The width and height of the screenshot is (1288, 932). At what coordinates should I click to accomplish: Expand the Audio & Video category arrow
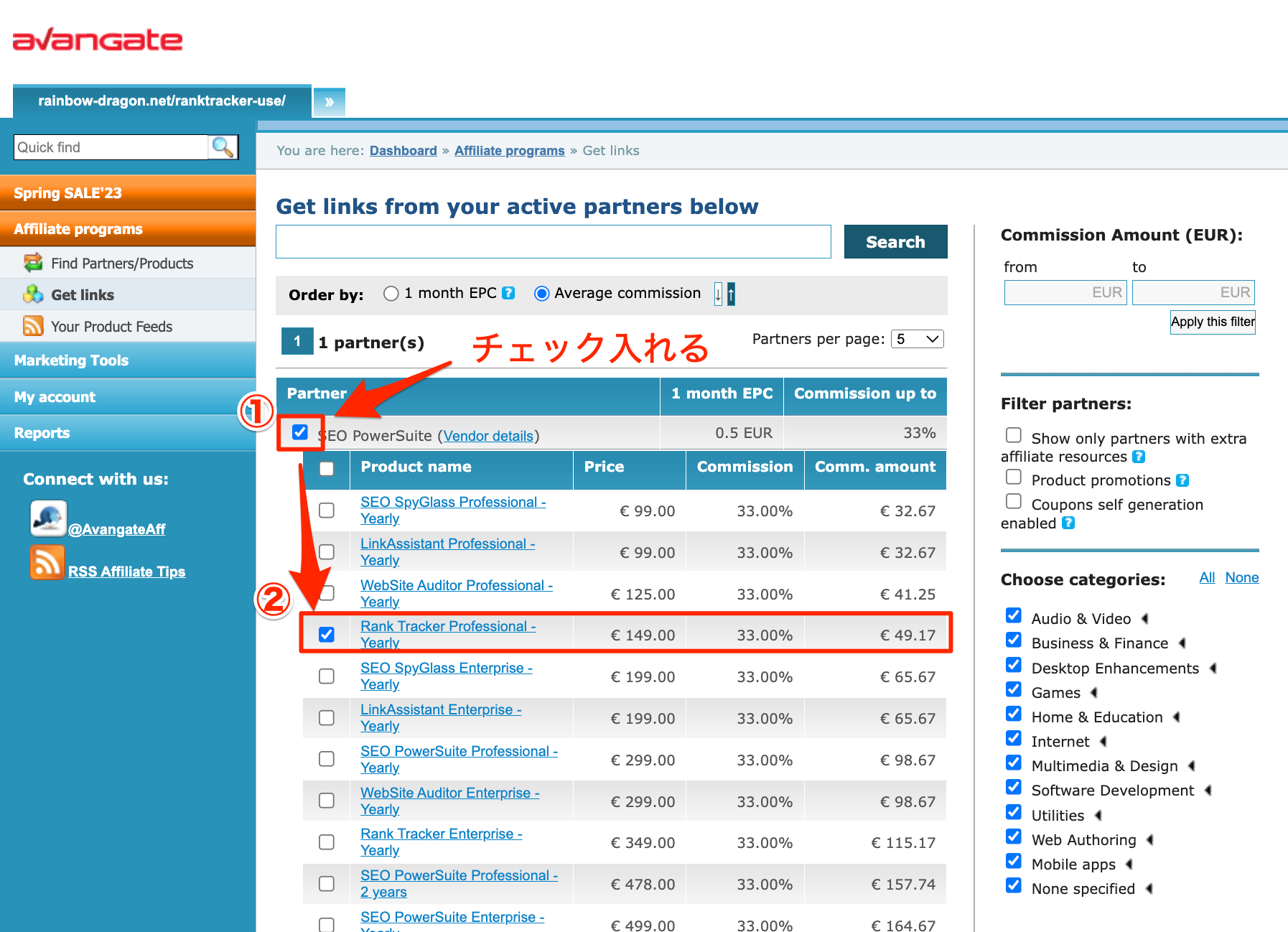[x=1145, y=618]
